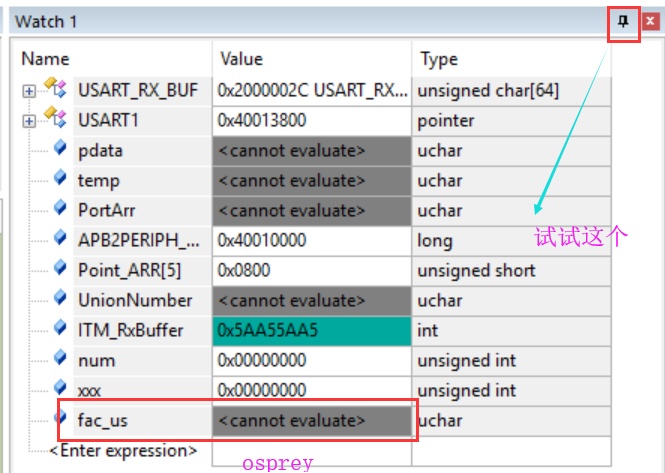Expand the USART_RX_BUF array node
The width and height of the screenshot is (665, 473).
coord(29,91)
